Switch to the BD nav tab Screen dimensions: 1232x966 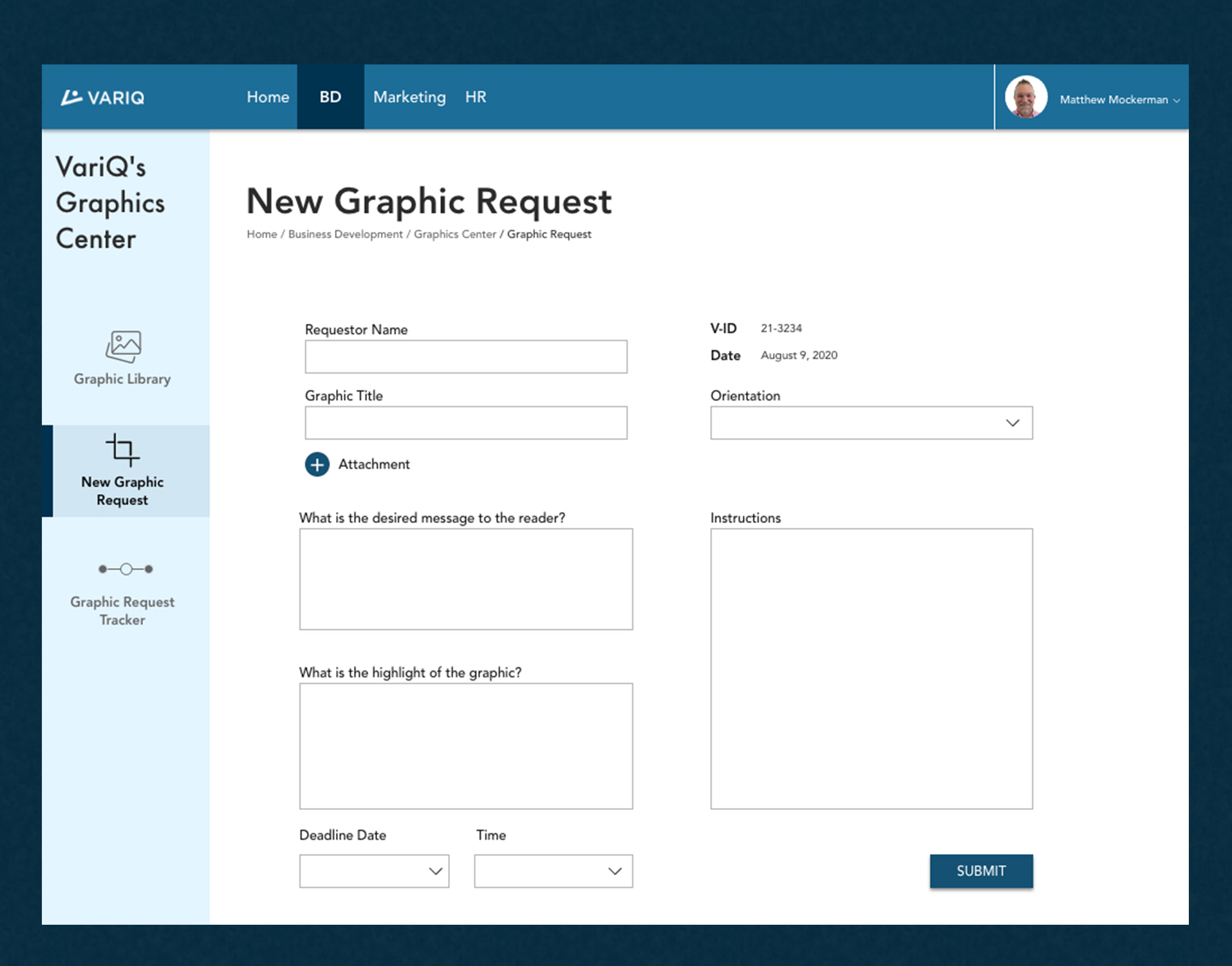(330, 97)
